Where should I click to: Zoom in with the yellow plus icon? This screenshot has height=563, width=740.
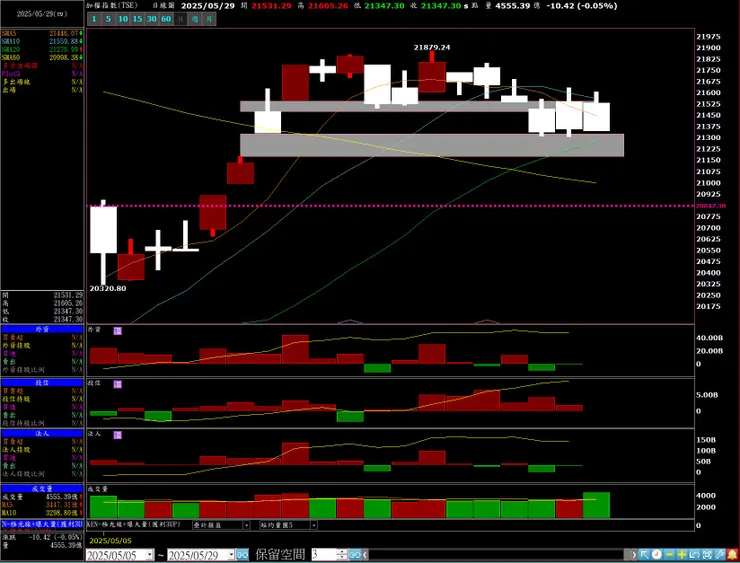(x=682, y=555)
